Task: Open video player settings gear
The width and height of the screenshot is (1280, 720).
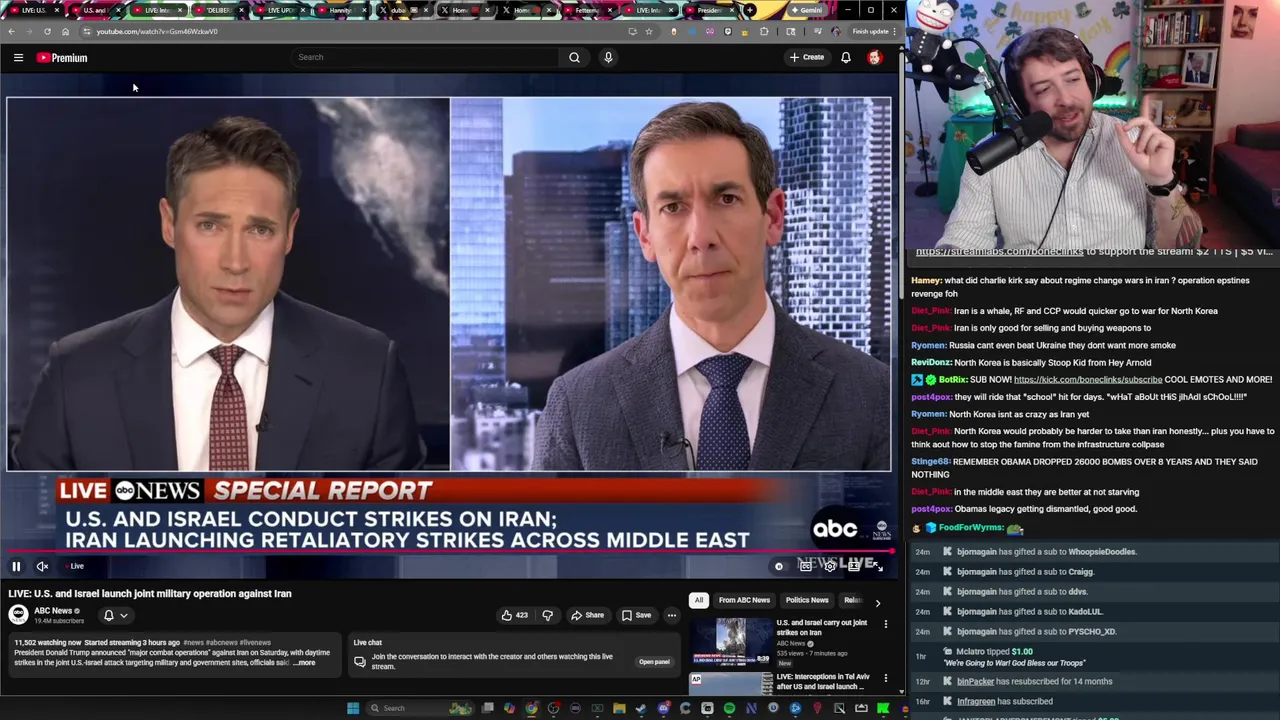Action: (830, 566)
